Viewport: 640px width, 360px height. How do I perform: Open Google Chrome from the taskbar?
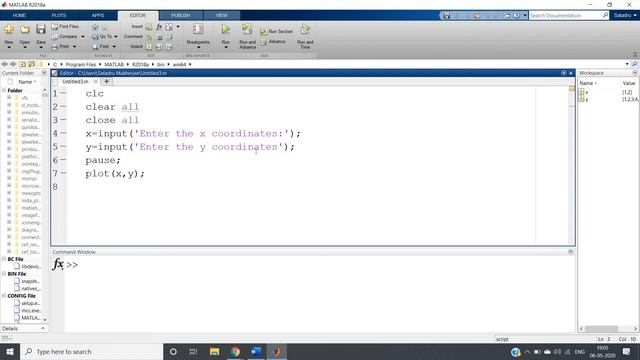click(235, 351)
